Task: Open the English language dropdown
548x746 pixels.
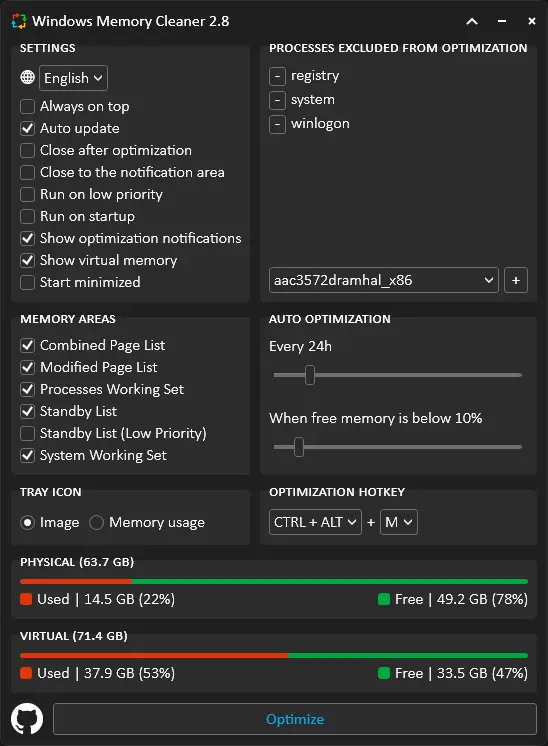Action: 73,78
